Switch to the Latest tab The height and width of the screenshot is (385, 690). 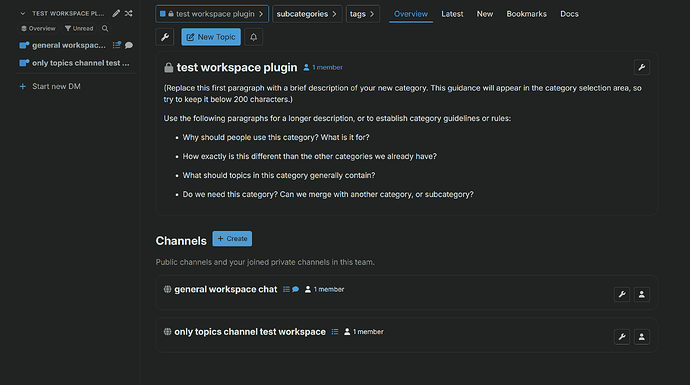pos(452,14)
